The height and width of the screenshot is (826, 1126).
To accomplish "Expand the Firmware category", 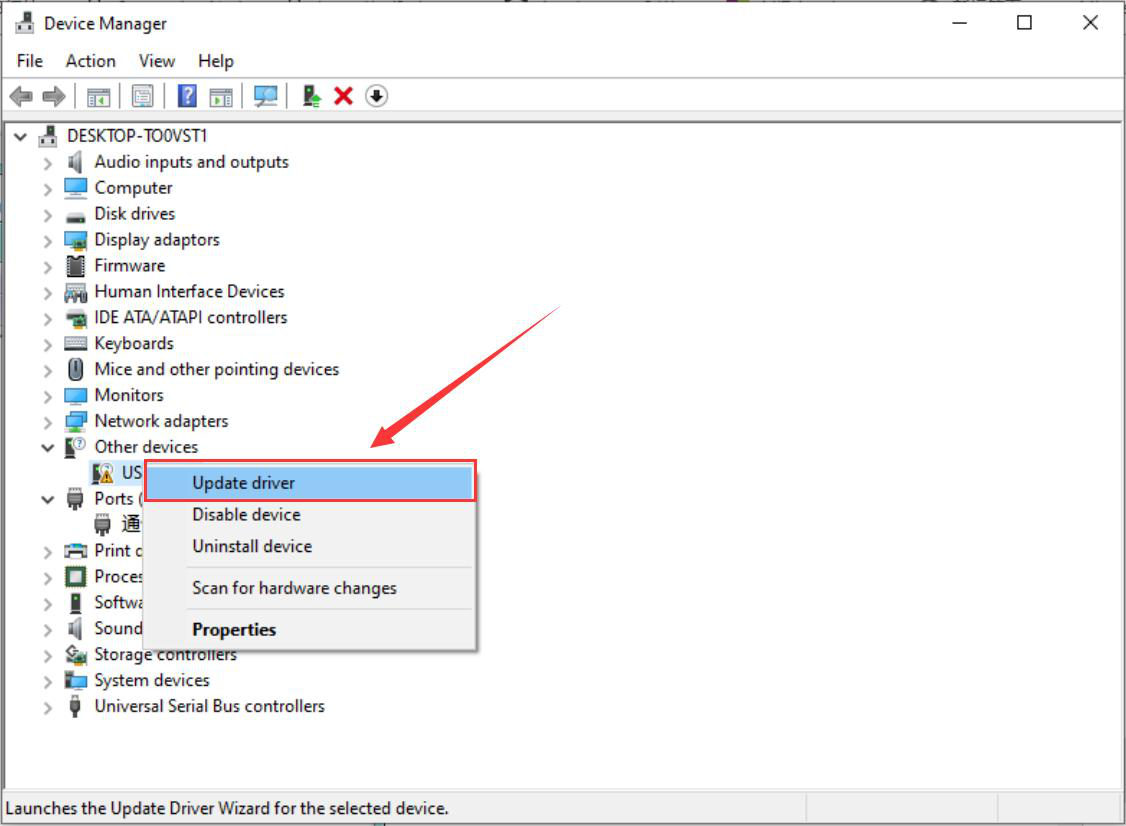I will (47, 267).
